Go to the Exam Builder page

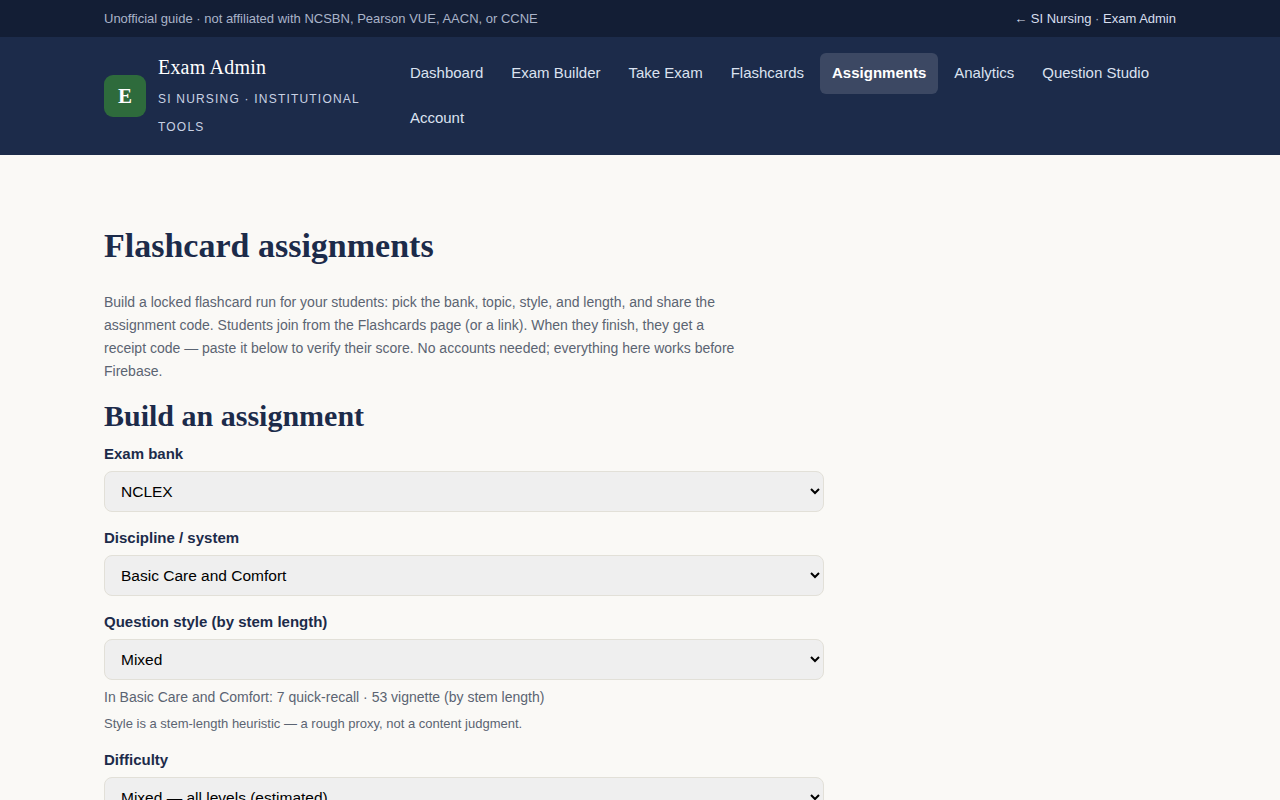[x=556, y=73]
